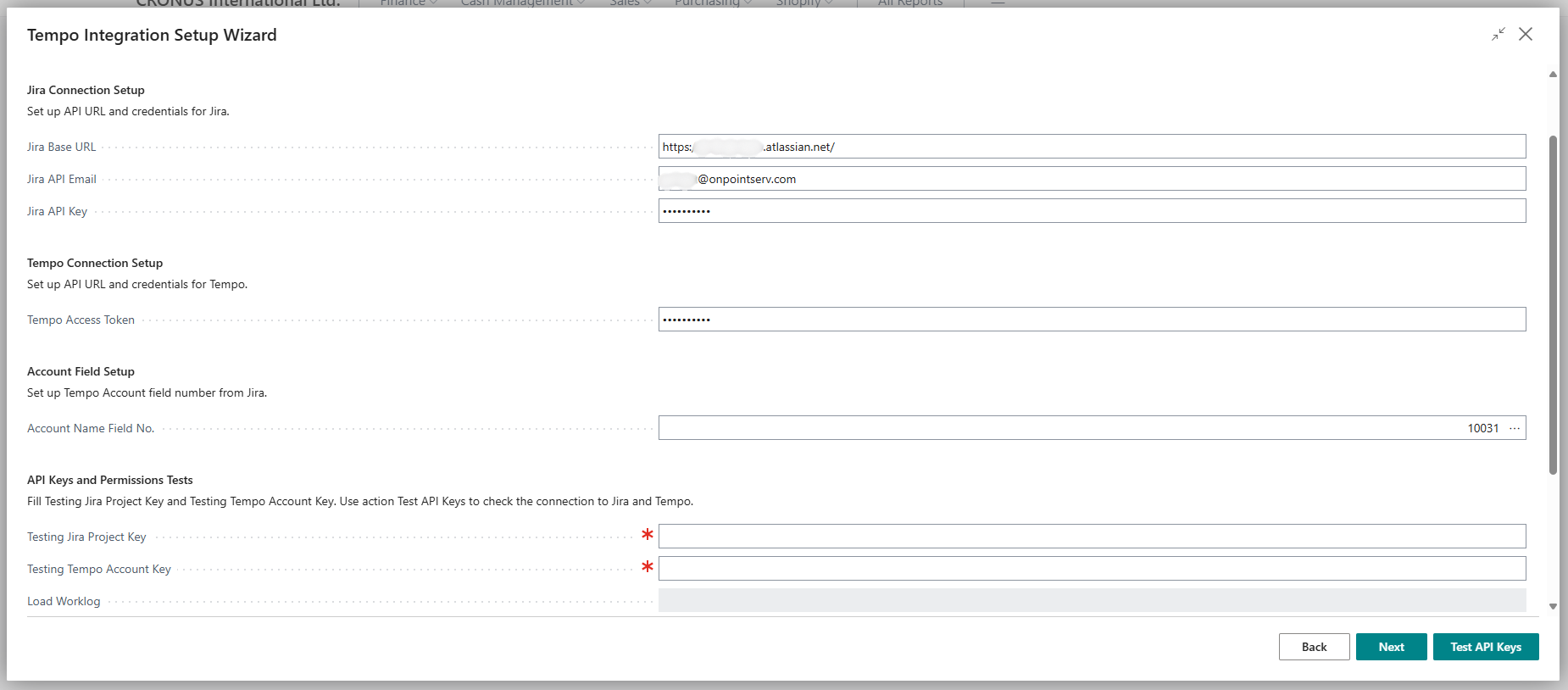Open the Account Name Field No. lookup ellipsis
The image size is (1568, 690).
1515,428
